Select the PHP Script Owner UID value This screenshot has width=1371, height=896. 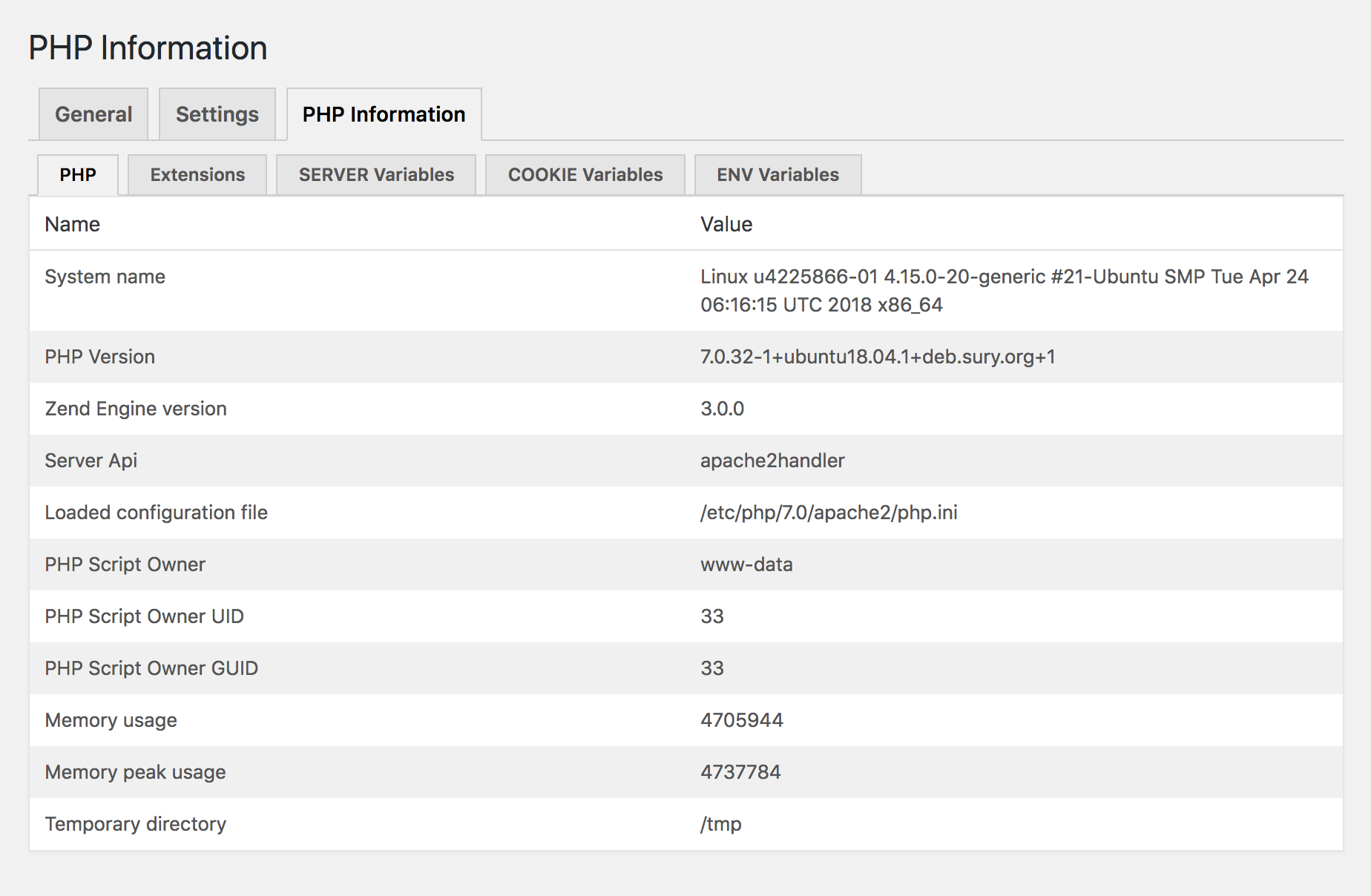coord(711,616)
